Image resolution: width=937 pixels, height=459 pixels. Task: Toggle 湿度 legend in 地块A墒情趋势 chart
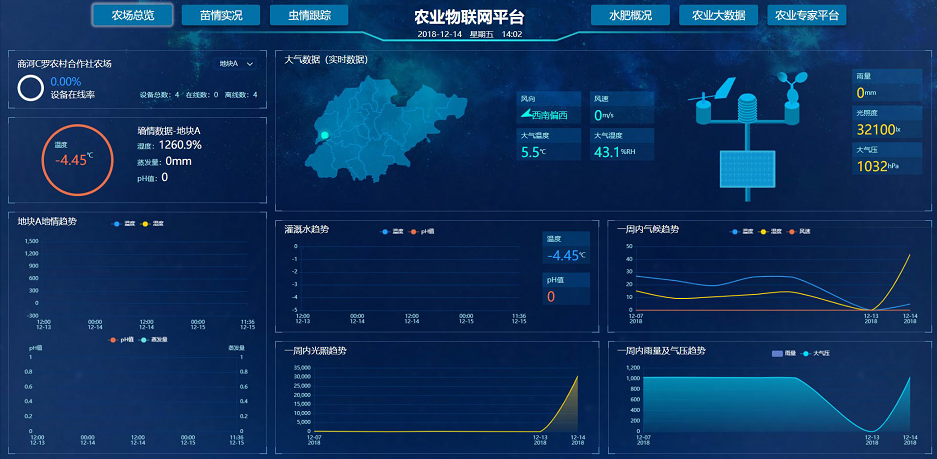(x=152, y=224)
